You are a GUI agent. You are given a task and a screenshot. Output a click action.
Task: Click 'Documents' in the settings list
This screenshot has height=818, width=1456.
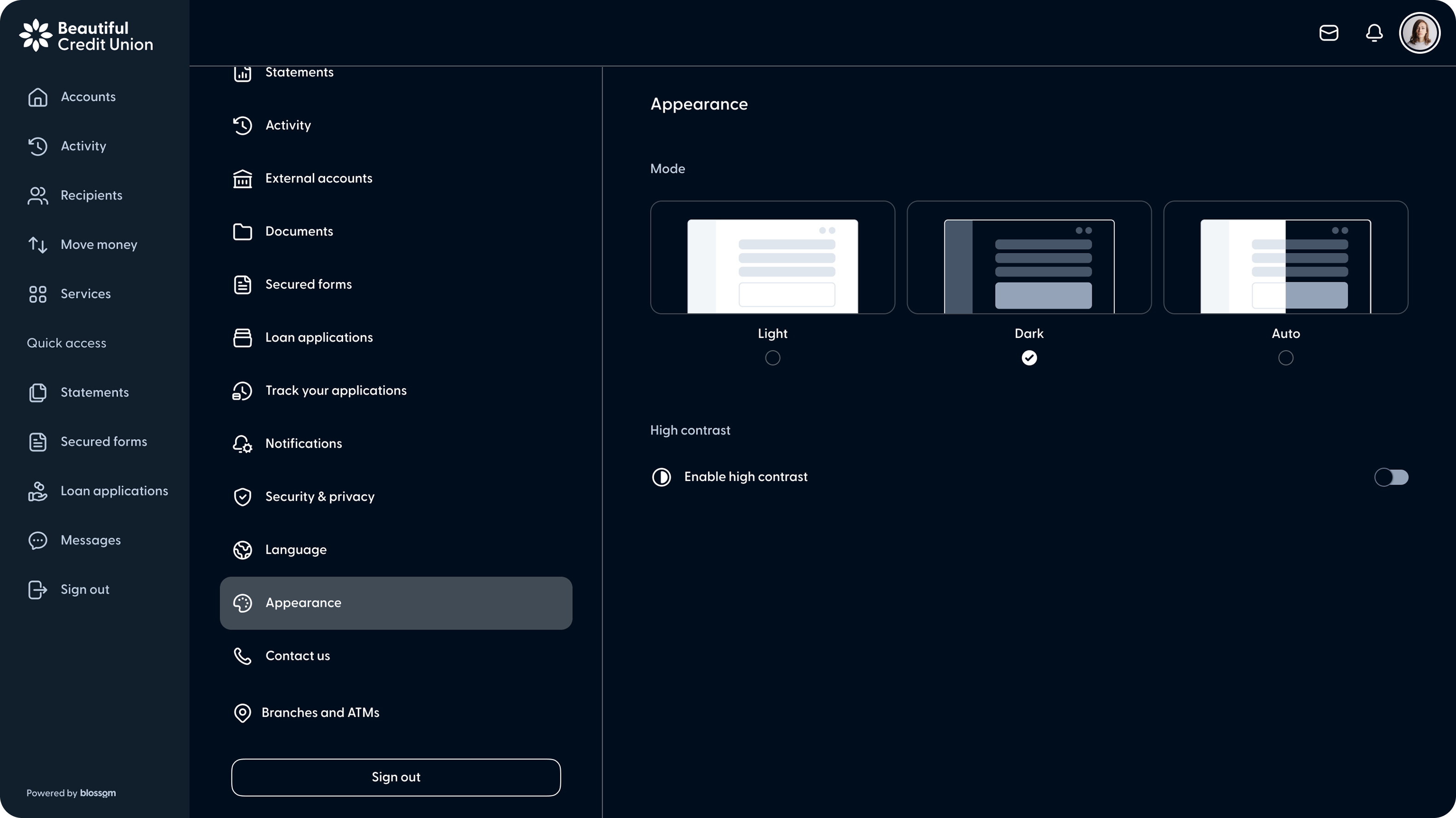tap(299, 232)
